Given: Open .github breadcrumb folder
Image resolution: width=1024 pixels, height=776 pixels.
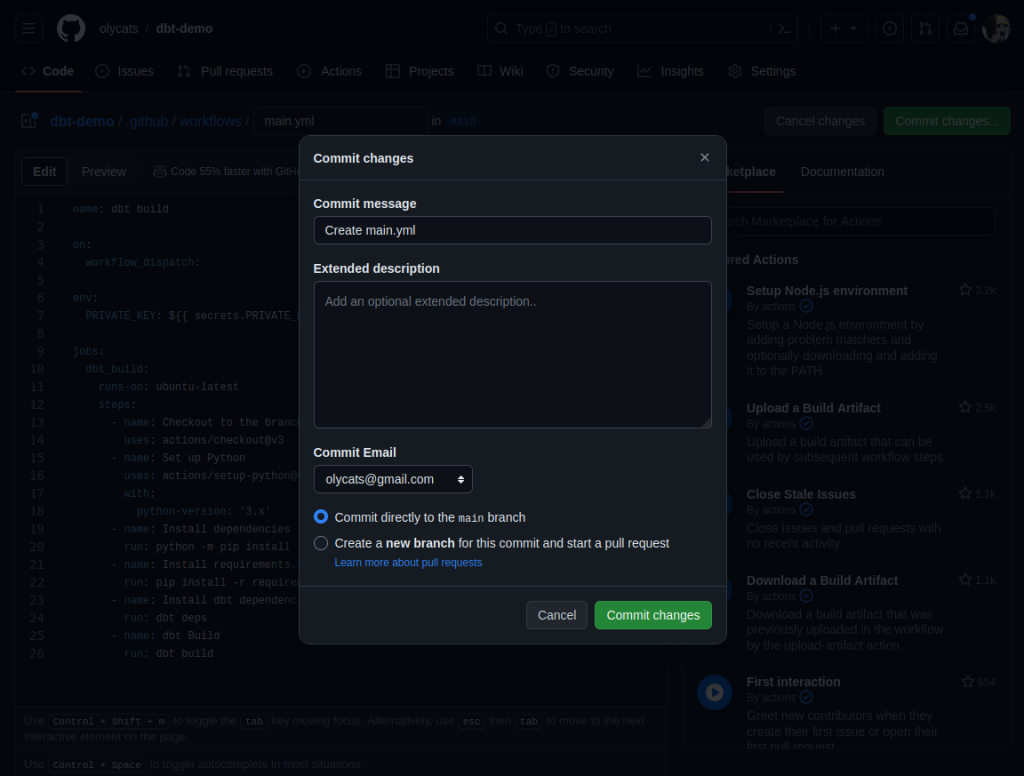Looking at the screenshot, I should pyautogui.click(x=148, y=121).
